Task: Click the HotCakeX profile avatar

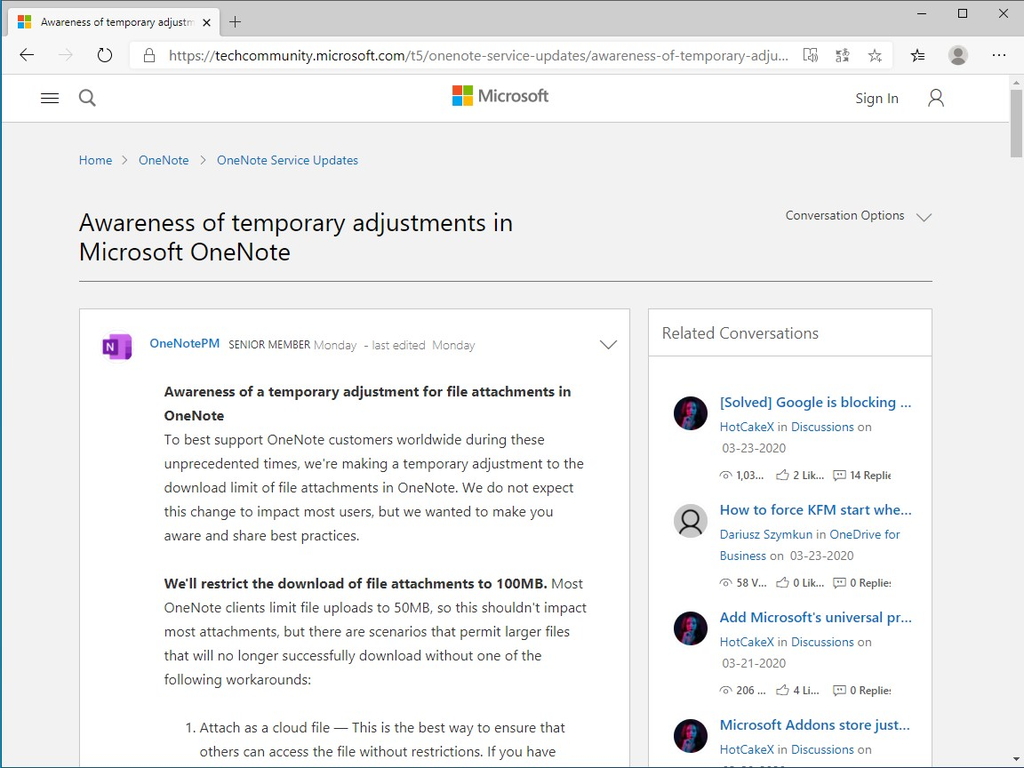Action: [690, 413]
